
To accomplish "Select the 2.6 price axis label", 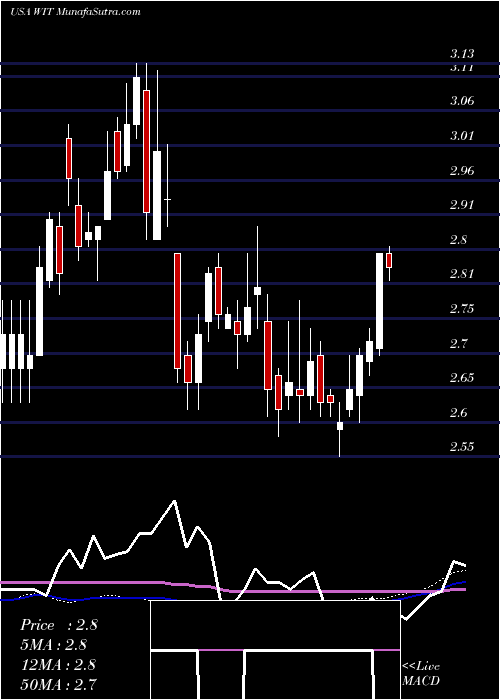I will pos(458,412).
